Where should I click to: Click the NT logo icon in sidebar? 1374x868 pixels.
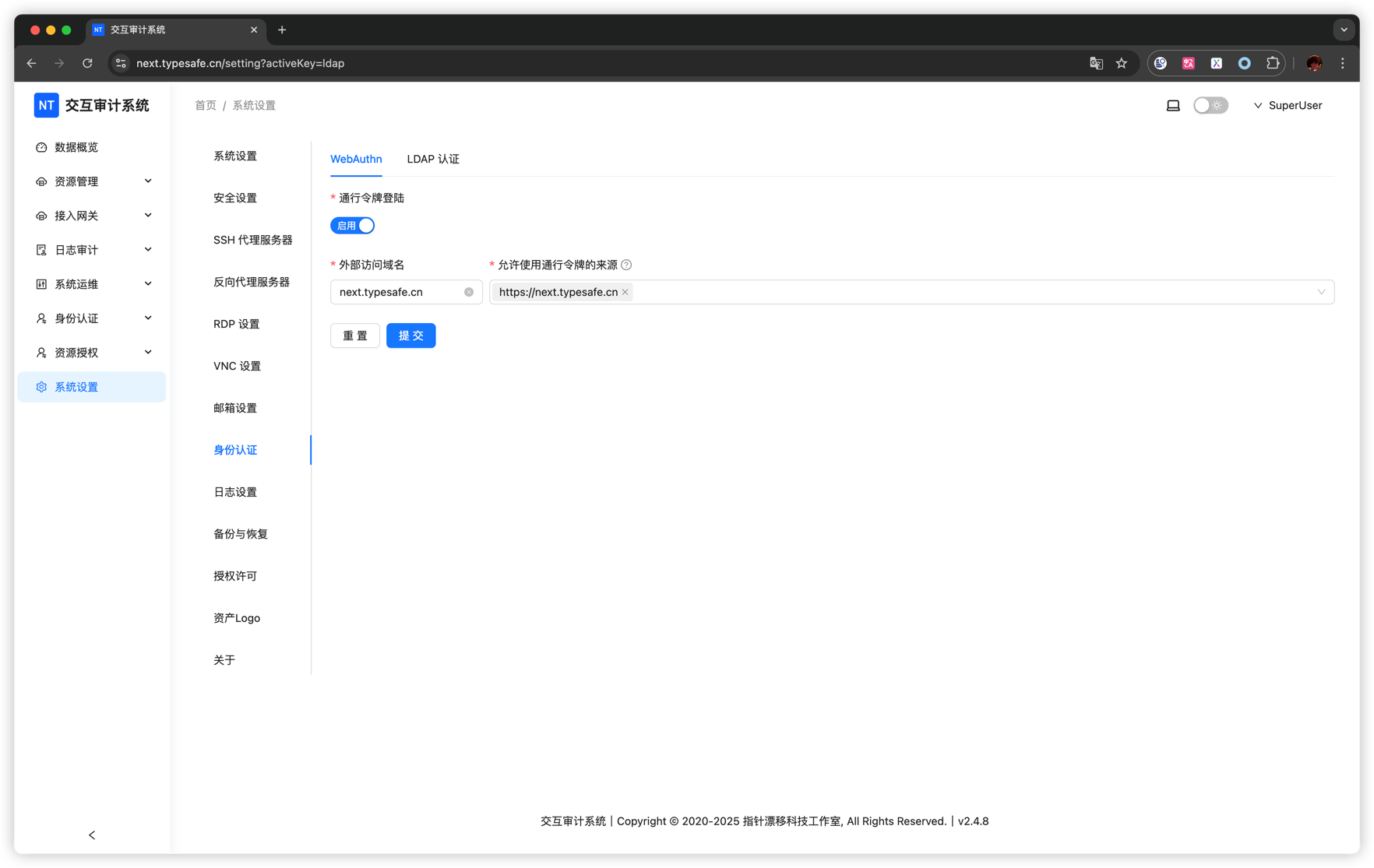point(46,105)
